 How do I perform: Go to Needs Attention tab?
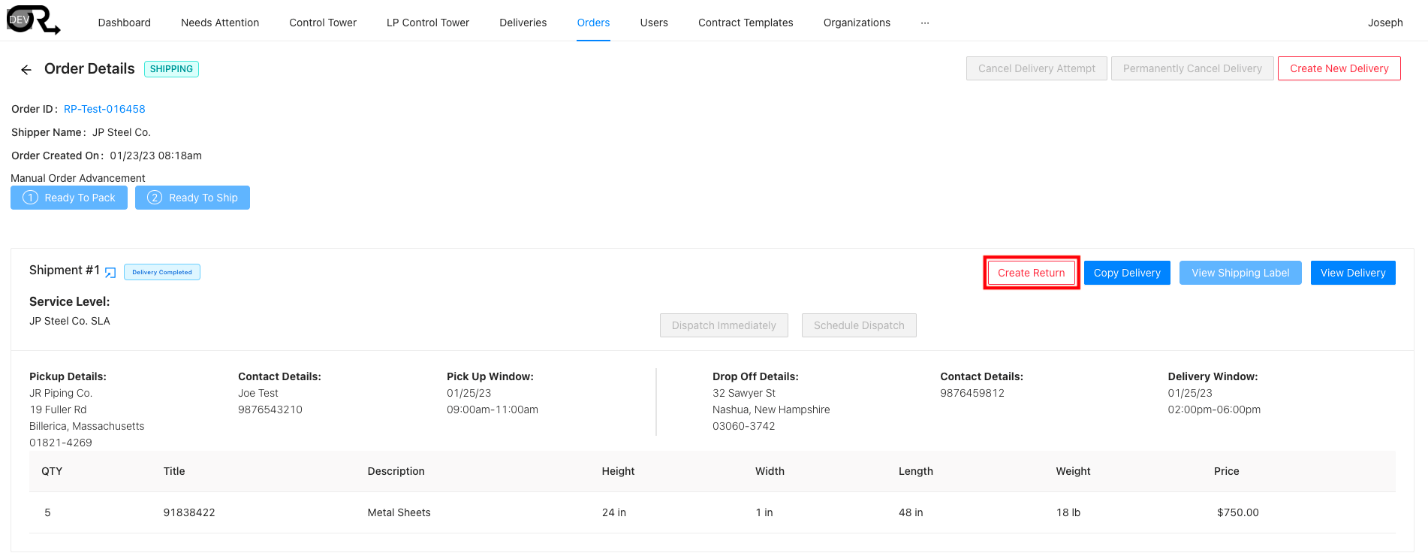(x=220, y=22)
